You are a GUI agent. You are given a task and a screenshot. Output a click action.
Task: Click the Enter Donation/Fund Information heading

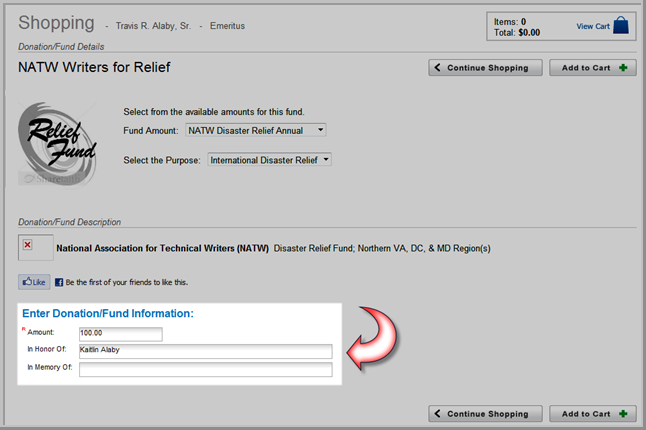(108, 313)
